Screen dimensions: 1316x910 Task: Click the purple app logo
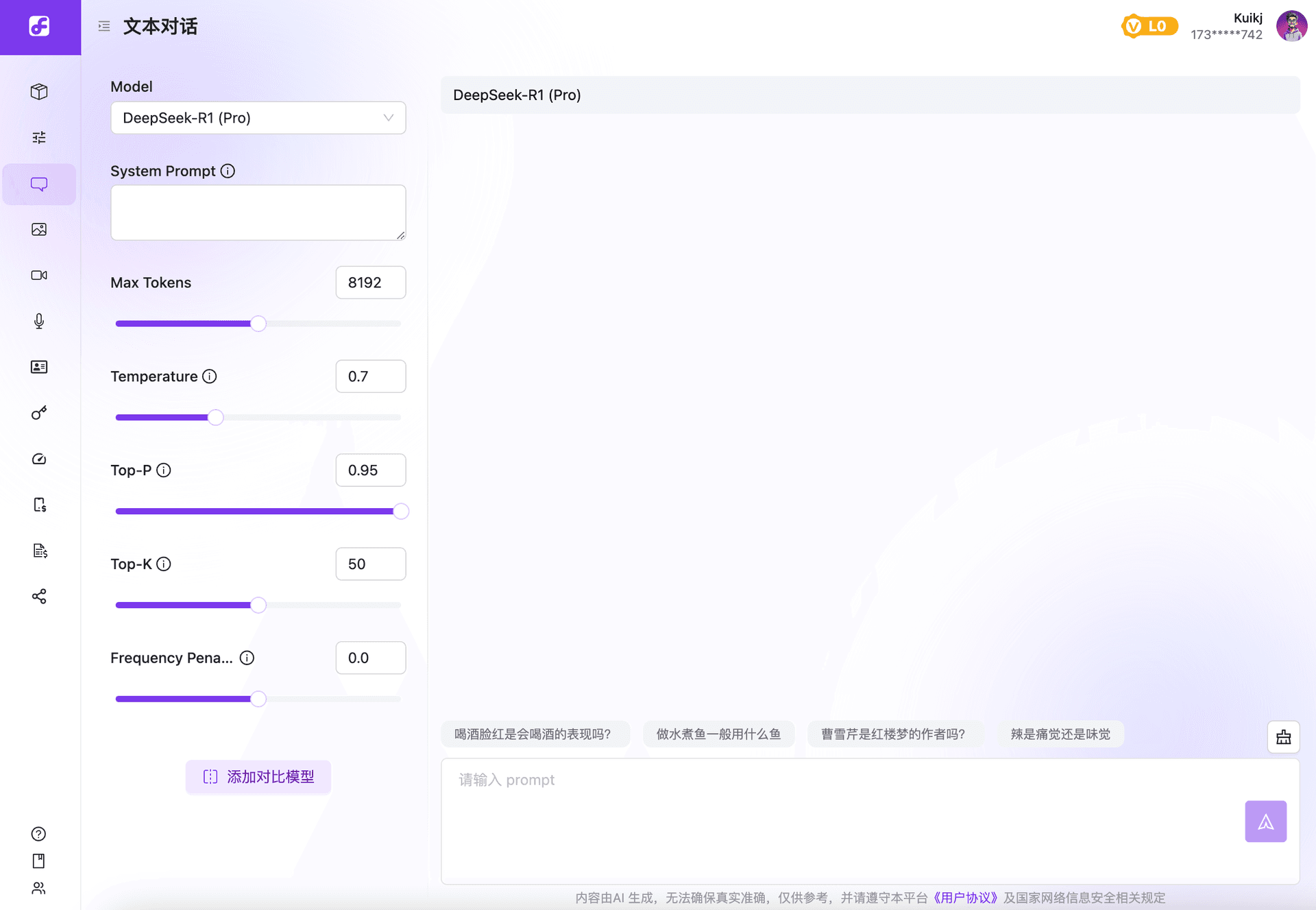pyautogui.click(x=39, y=27)
